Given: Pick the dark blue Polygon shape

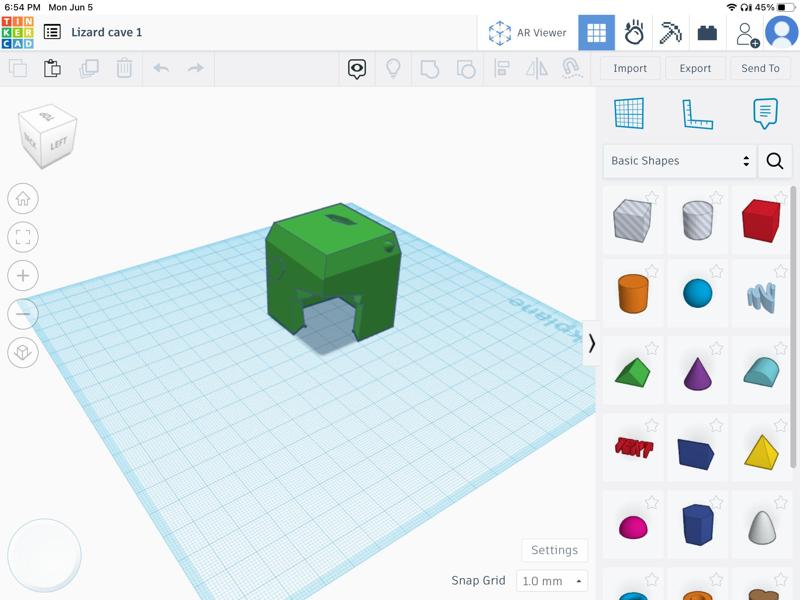Looking at the screenshot, I should coord(697,525).
